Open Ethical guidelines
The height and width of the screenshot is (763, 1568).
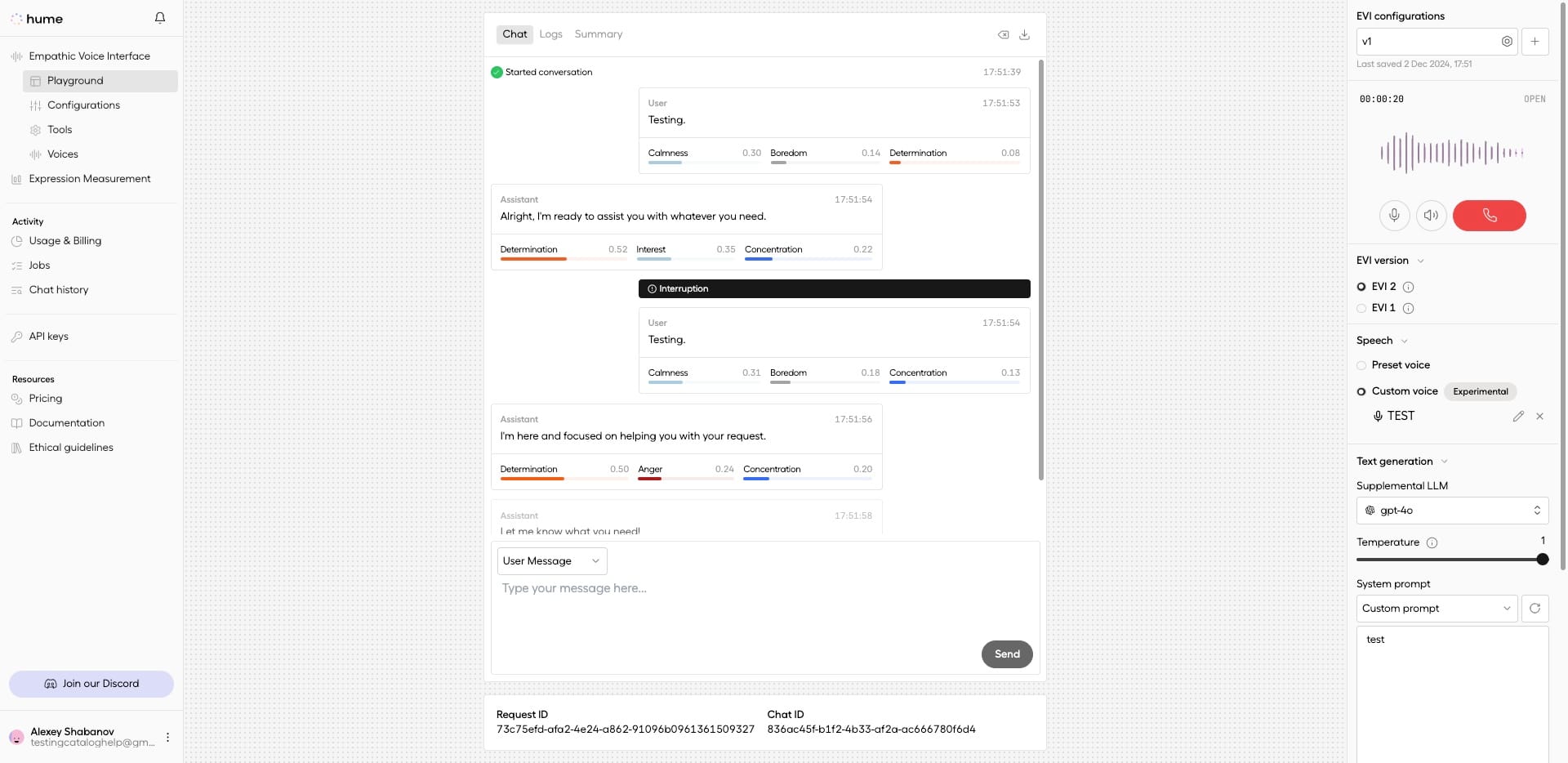point(71,448)
